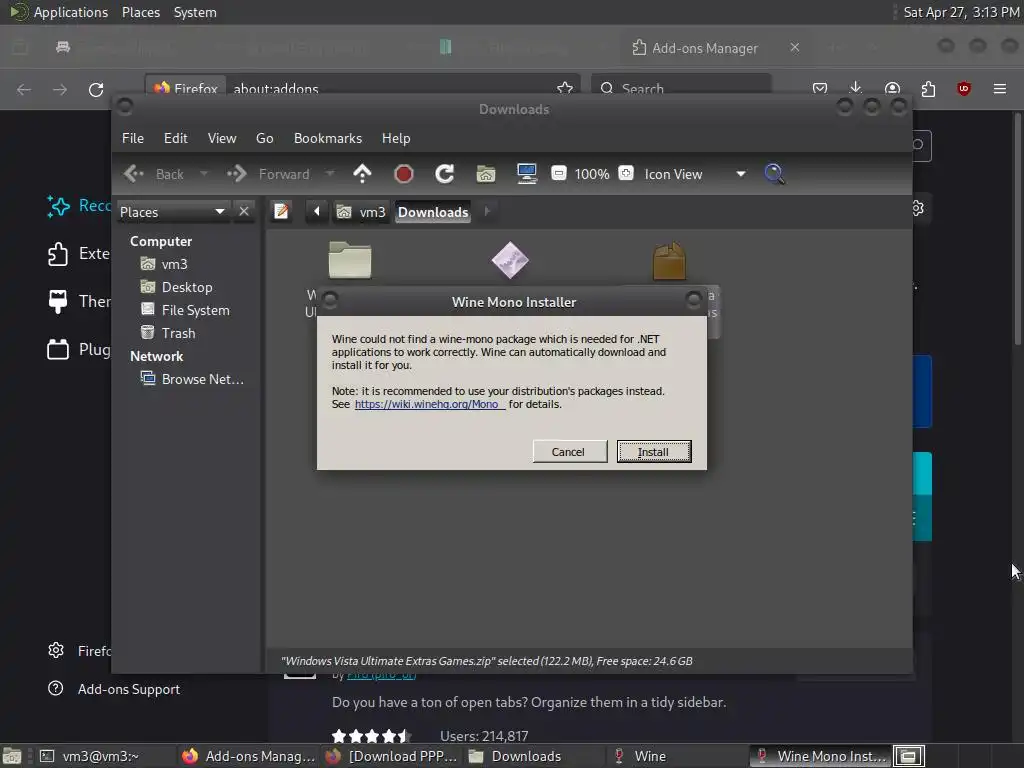Open the wiki.winehq.org/Mono link
Image resolution: width=1024 pixels, height=768 pixels.
coord(429,404)
